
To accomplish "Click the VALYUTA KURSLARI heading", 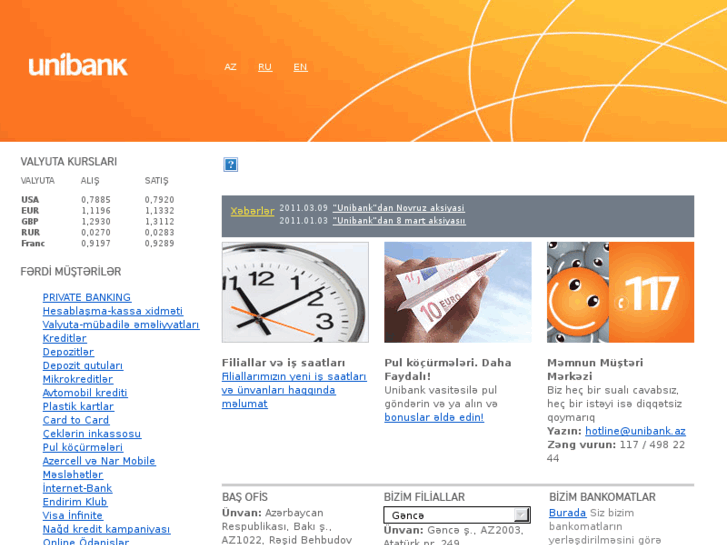I will click(x=69, y=162).
